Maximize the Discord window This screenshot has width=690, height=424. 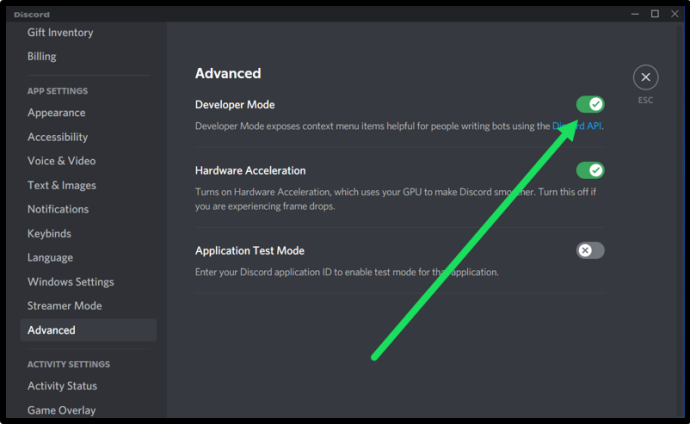pos(655,14)
